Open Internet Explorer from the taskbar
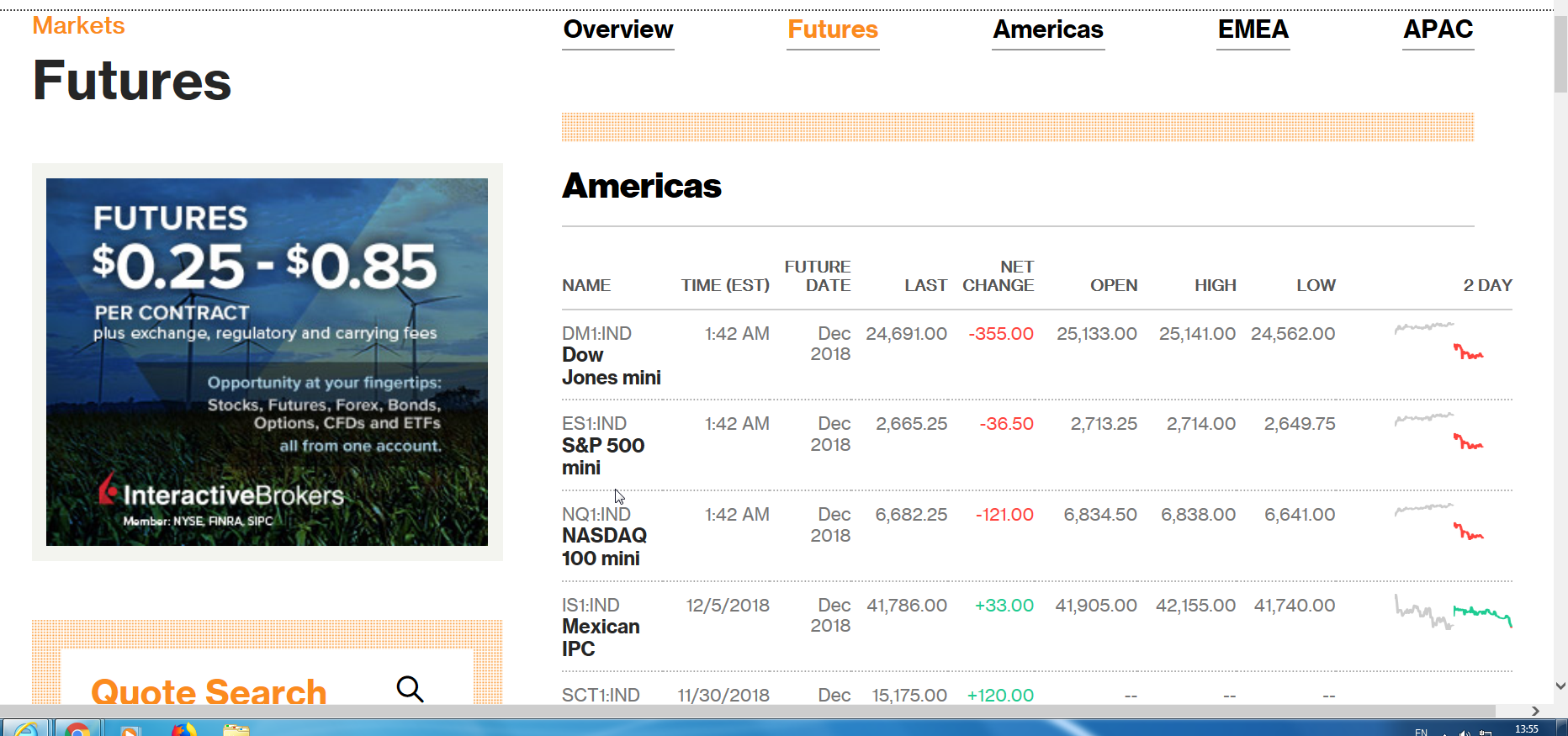The height and width of the screenshot is (736, 1568). (25, 729)
